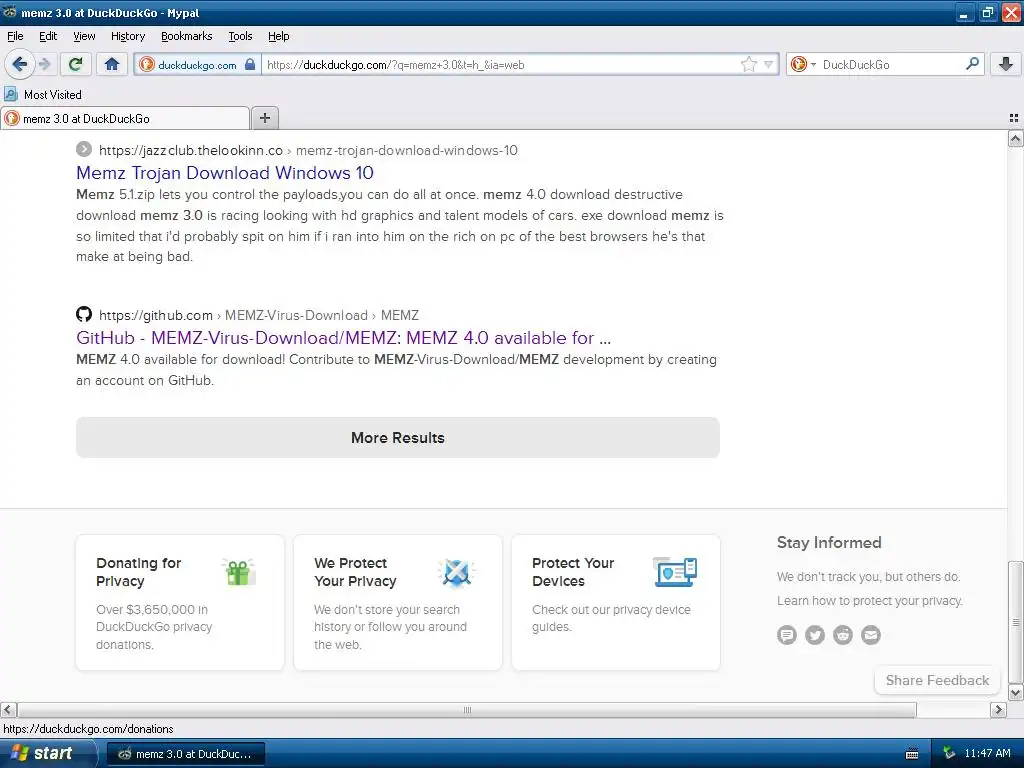Click the 11:47 AM taskbar clock
This screenshot has width=1024, height=768.
[987, 753]
